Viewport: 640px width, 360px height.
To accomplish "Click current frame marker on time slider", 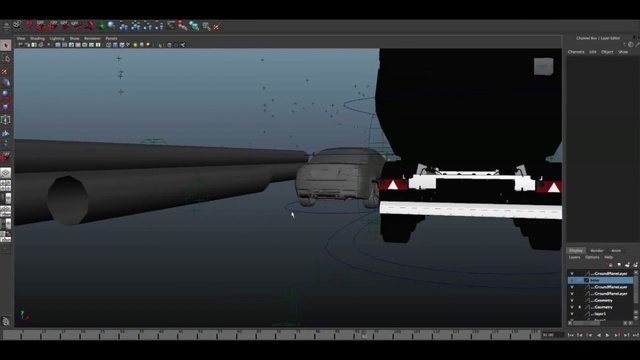I will [x=364, y=335].
